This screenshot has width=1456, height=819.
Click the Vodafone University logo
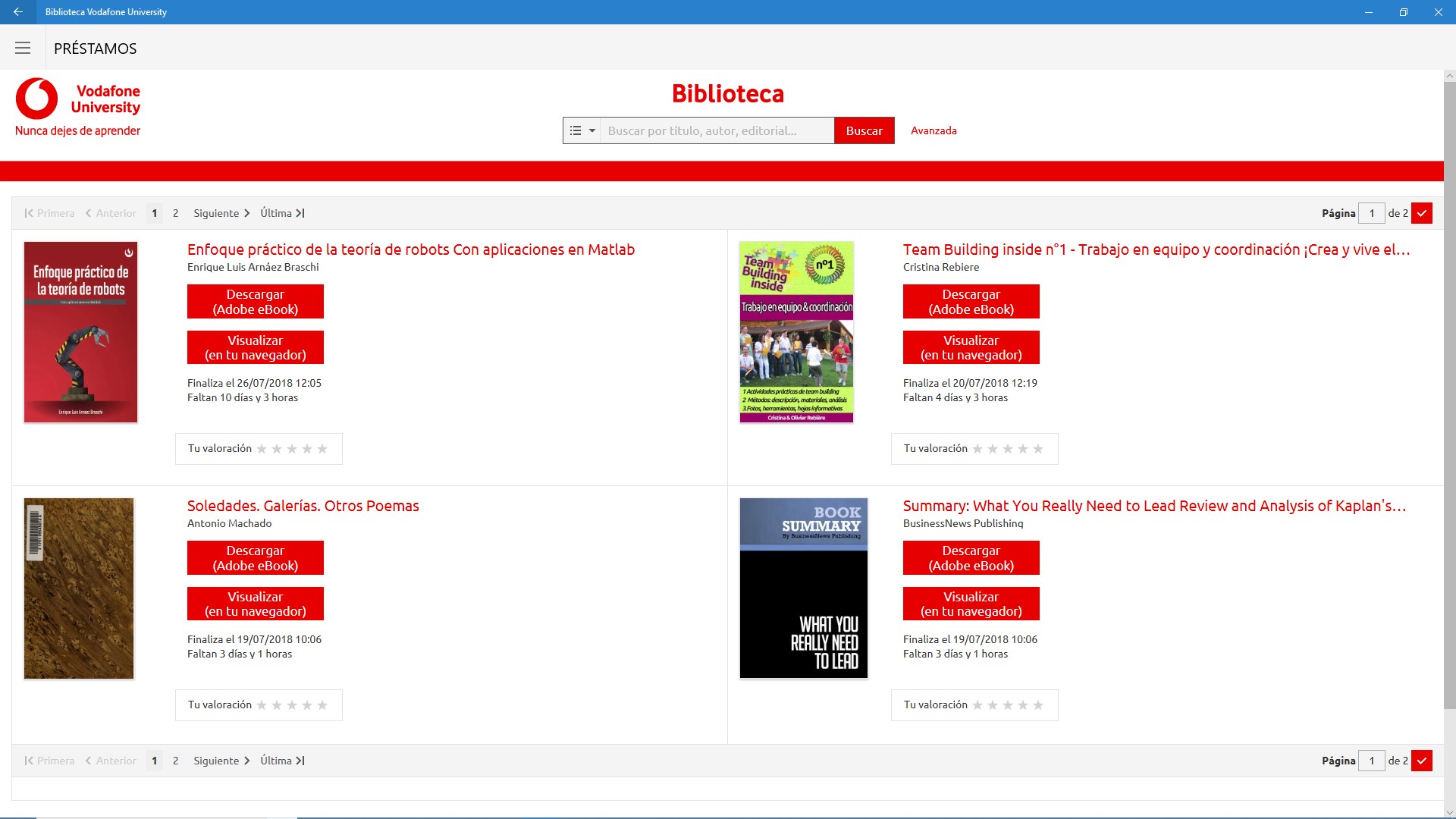tap(78, 107)
